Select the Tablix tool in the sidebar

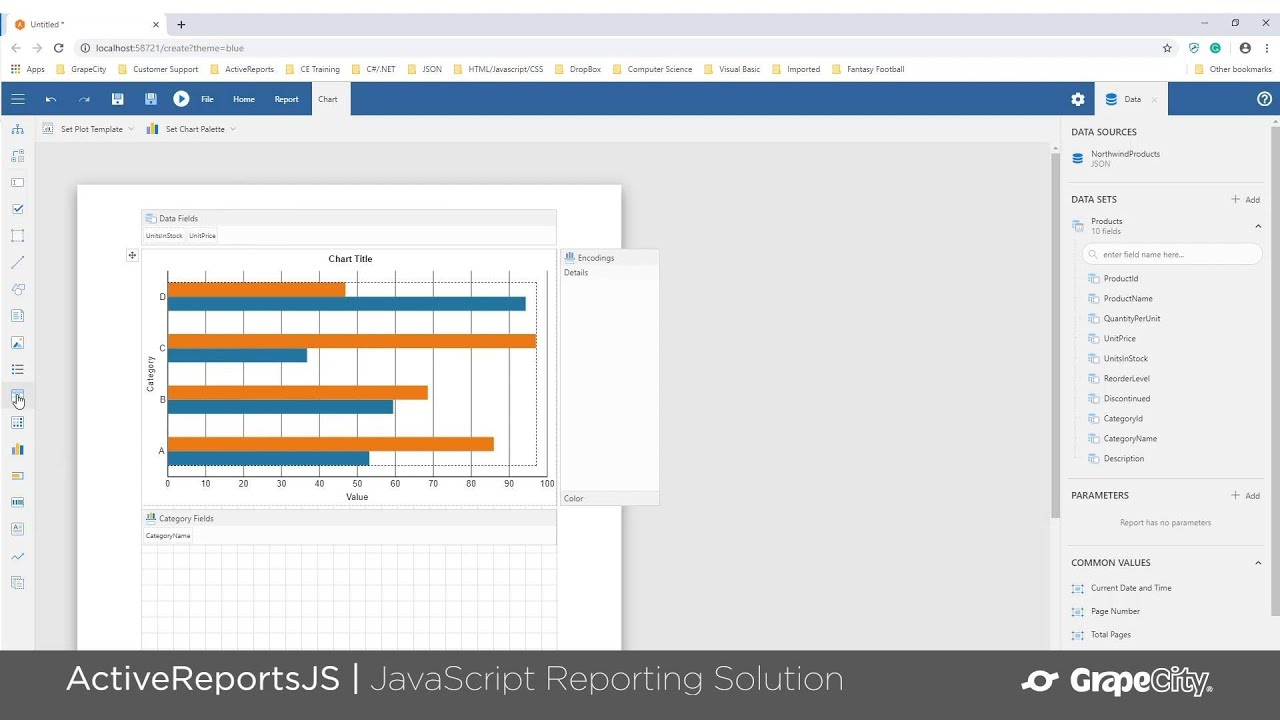pos(17,423)
